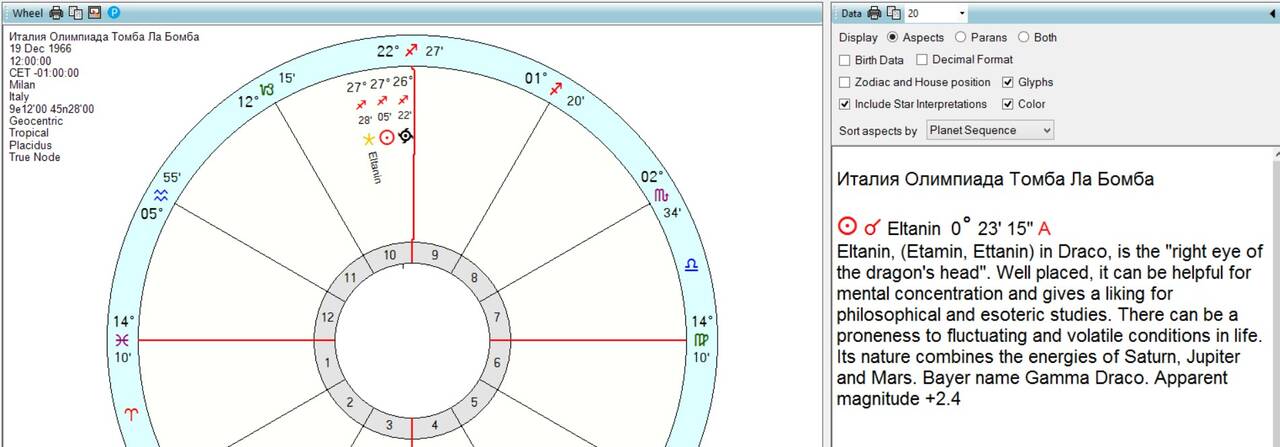Image resolution: width=1280 pixels, height=447 pixels.
Task: Click the conjunction glyph in aspect list
Action: point(872,228)
